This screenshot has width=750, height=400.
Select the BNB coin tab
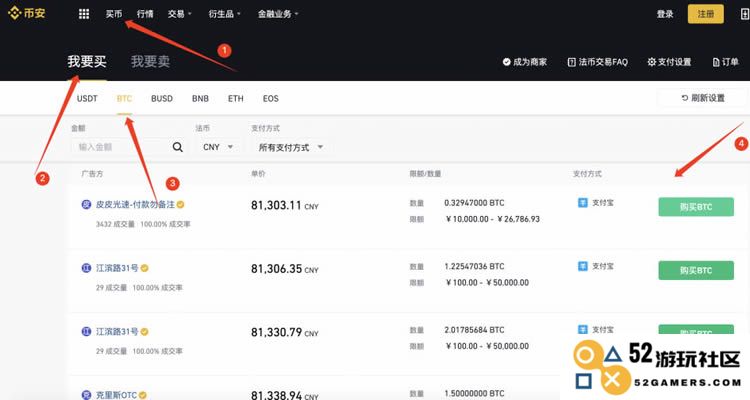point(200,99)
